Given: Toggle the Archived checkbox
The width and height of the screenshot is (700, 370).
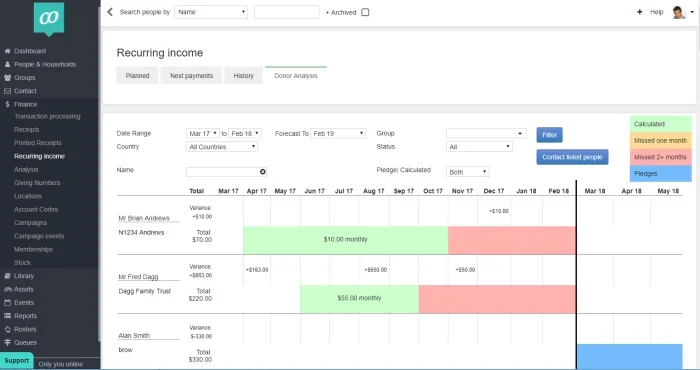Looking at the screenshot, I should [365, 12].
